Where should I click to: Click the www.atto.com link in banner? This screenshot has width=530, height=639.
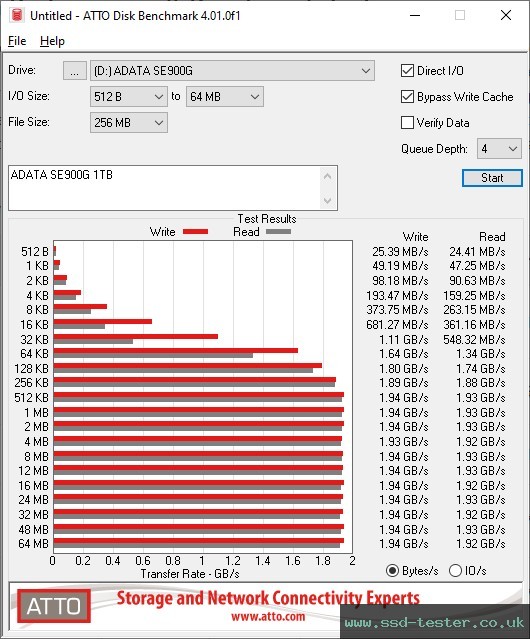[x=268, y=616]
